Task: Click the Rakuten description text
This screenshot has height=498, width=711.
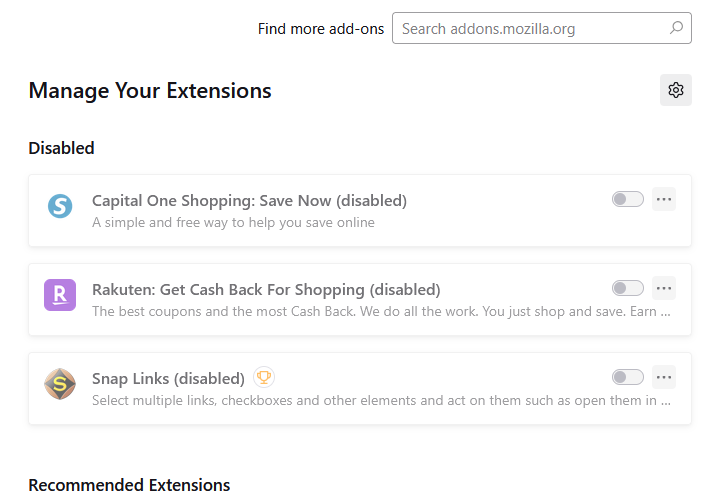Action: (381, 312)
